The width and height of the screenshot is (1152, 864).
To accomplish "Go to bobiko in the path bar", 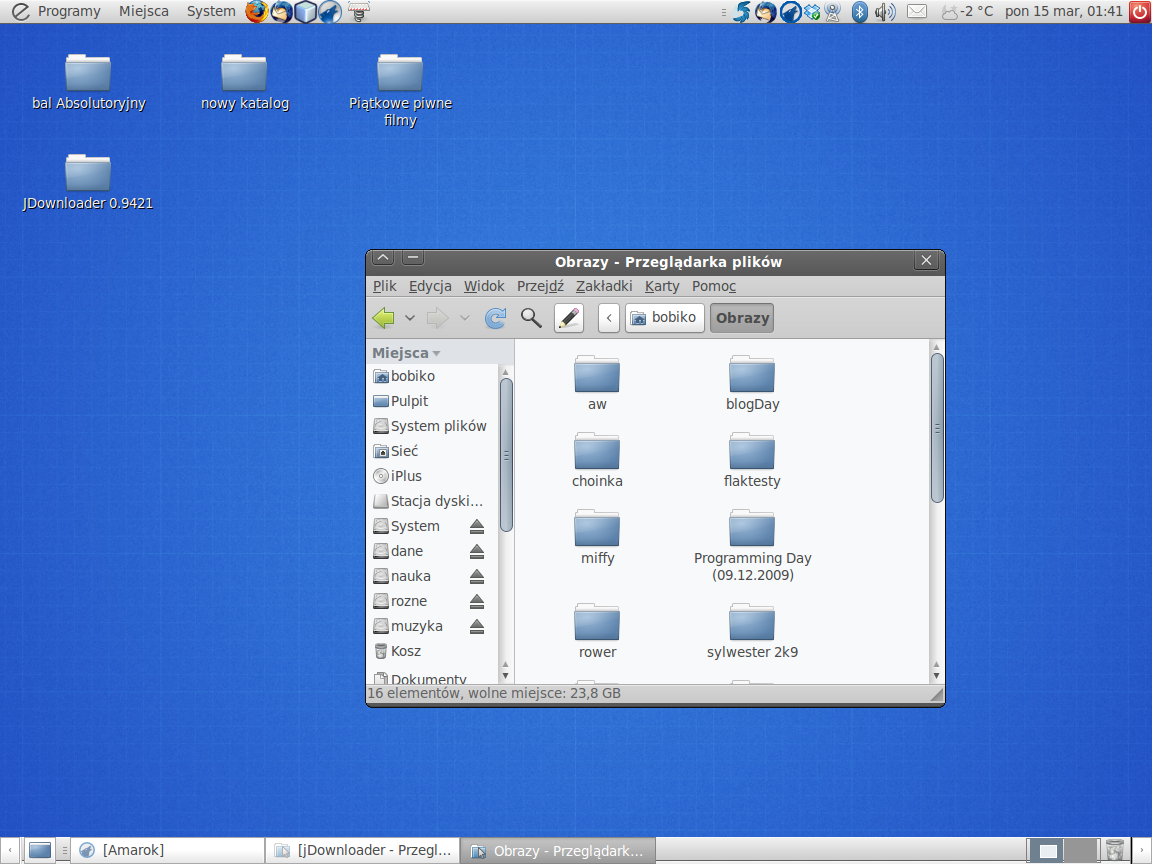I will pos(664,318).
